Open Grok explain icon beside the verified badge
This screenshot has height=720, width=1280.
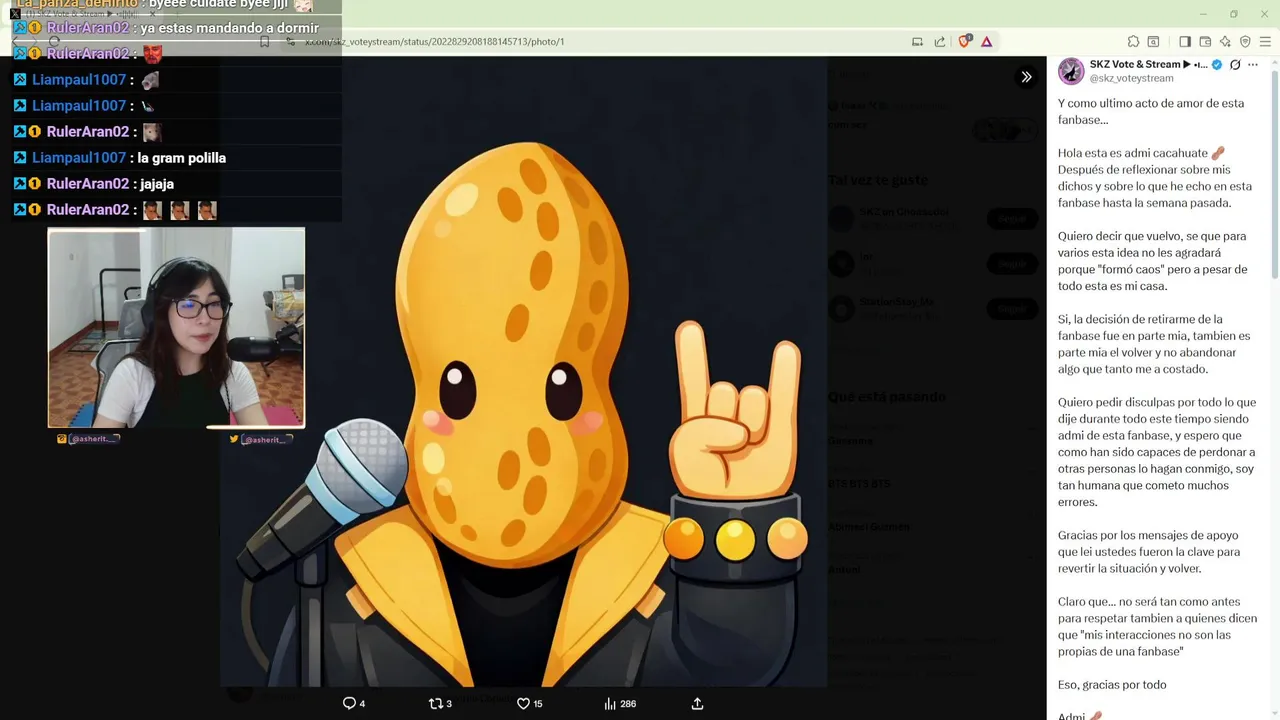pos(1235,65)
